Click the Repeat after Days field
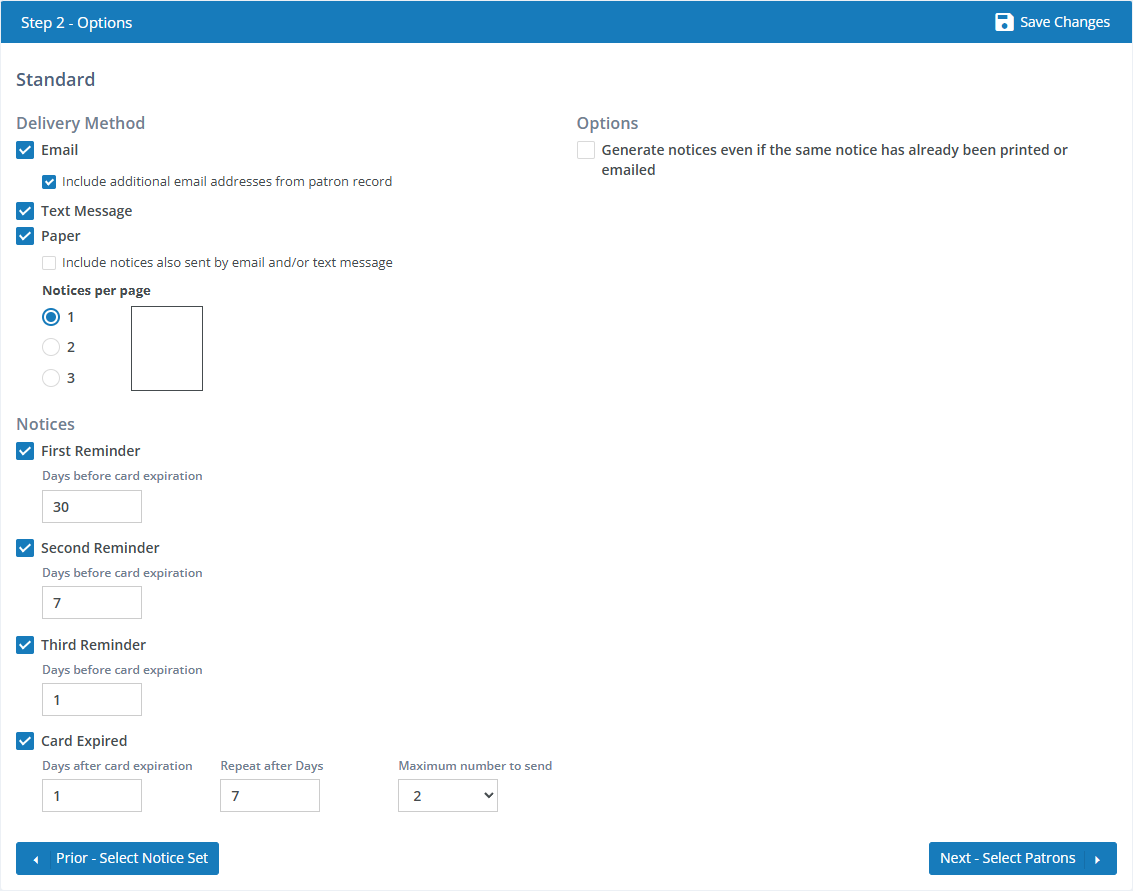 pos(270,796)
